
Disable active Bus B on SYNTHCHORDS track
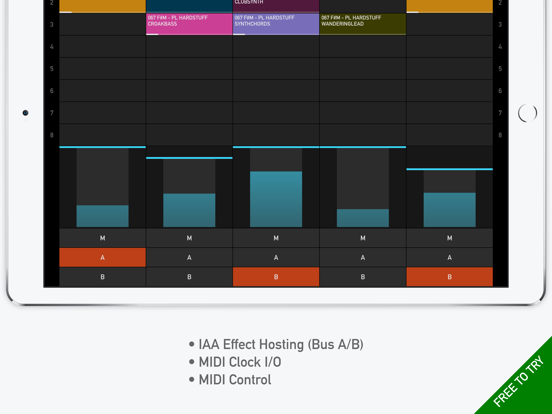point(276,277)
